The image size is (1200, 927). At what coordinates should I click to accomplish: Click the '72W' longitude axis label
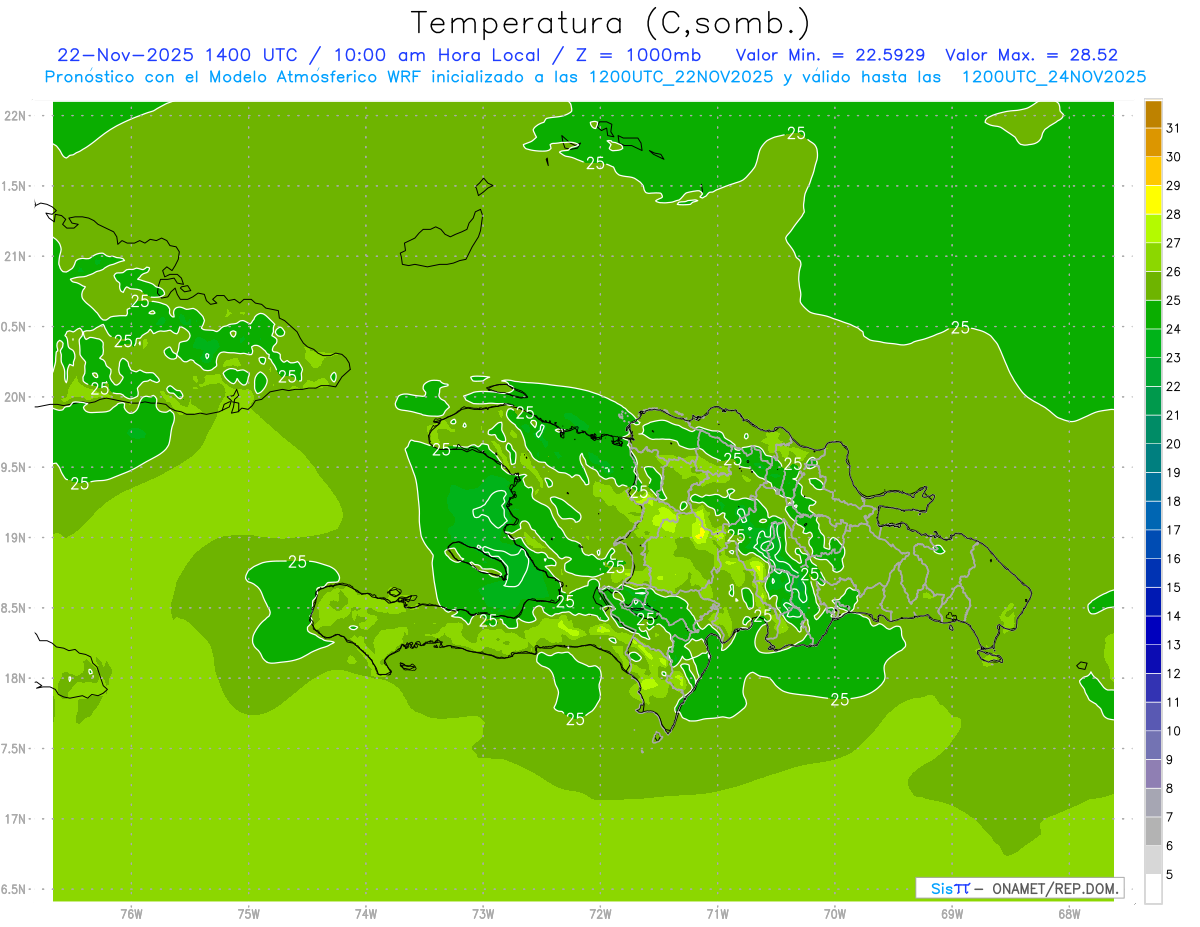600,914
